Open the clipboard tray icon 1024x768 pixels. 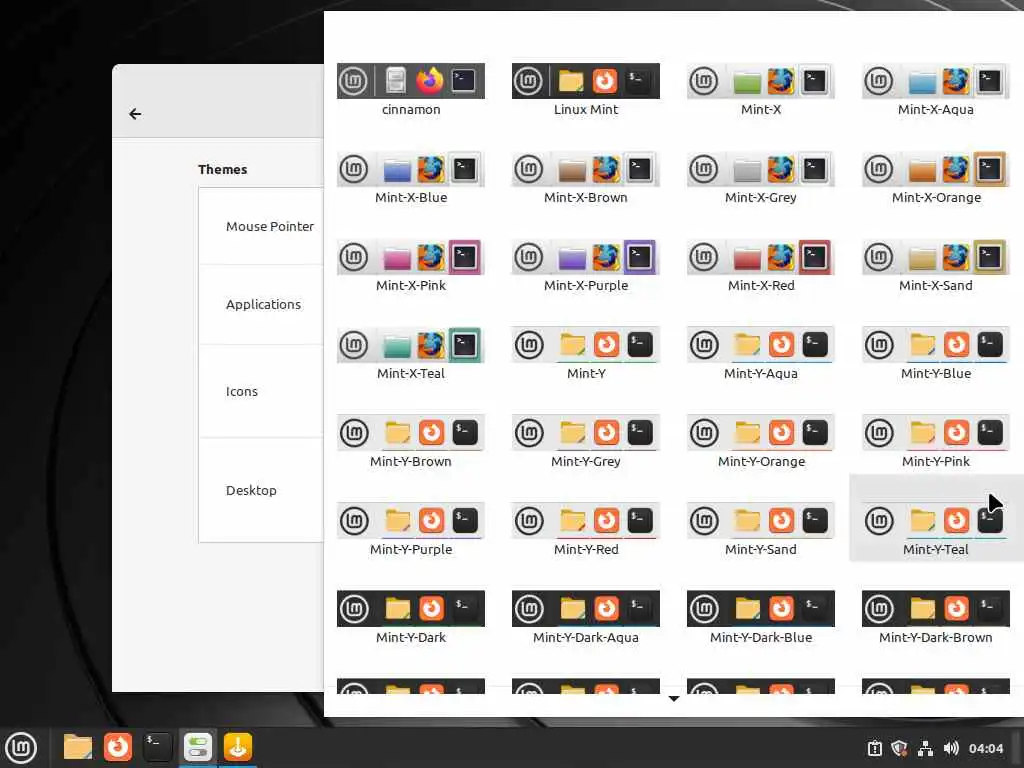(875, 748)
